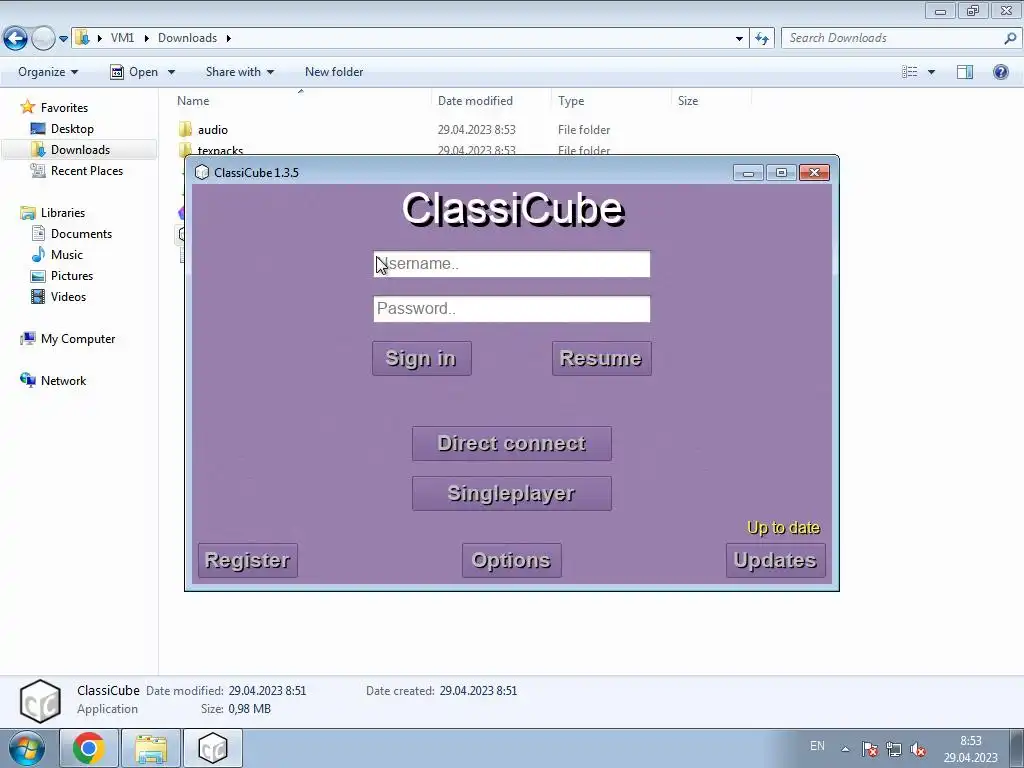Expand the address bar history dropdown
Image resolution: width=1024 pixels, height=768 pixels.
[x=739, y=39]
